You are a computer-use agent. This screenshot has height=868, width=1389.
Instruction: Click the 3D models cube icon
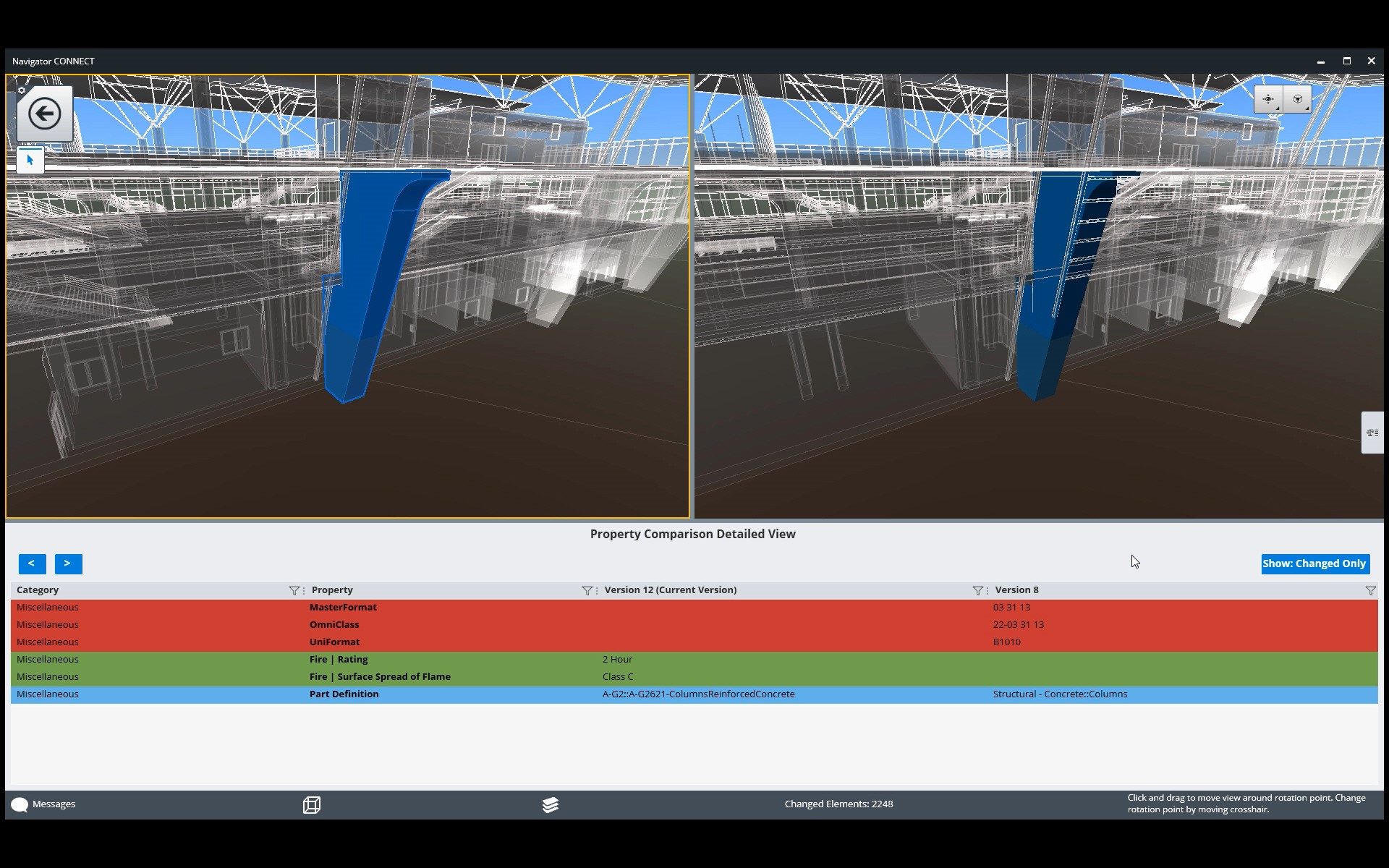312,804
